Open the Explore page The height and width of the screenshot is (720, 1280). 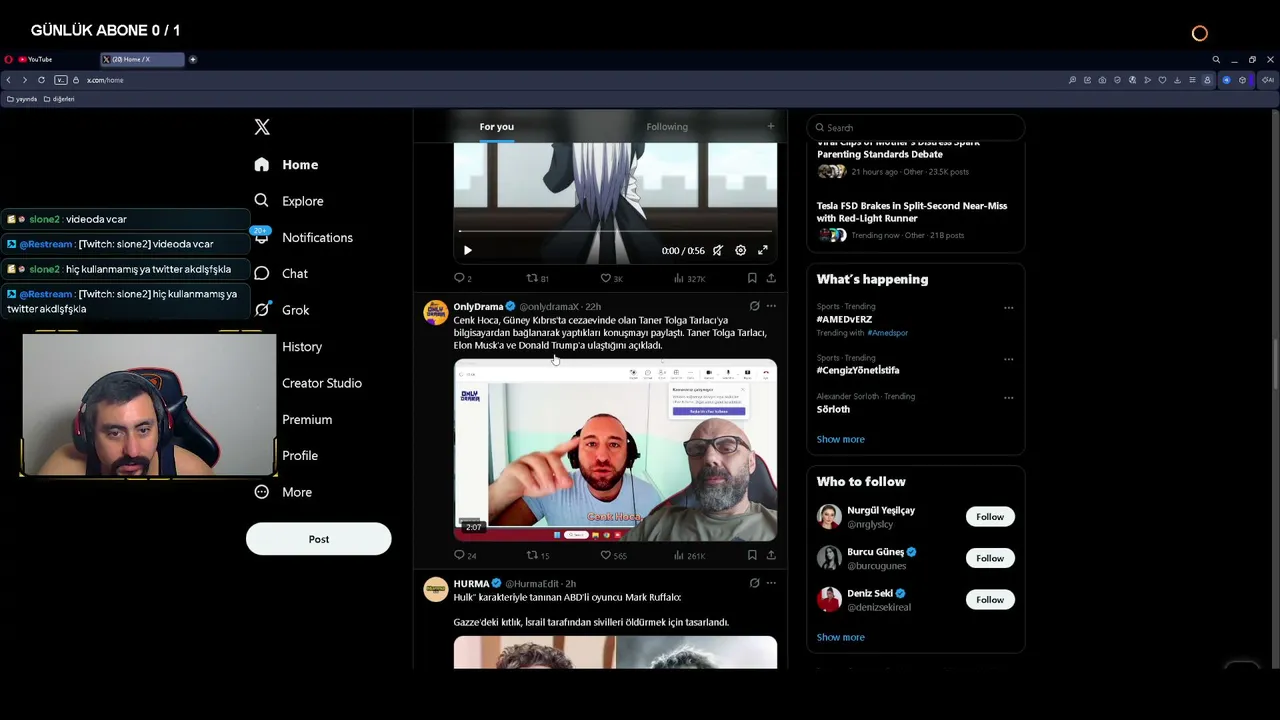pyautogui.click(x=288, y=201)
